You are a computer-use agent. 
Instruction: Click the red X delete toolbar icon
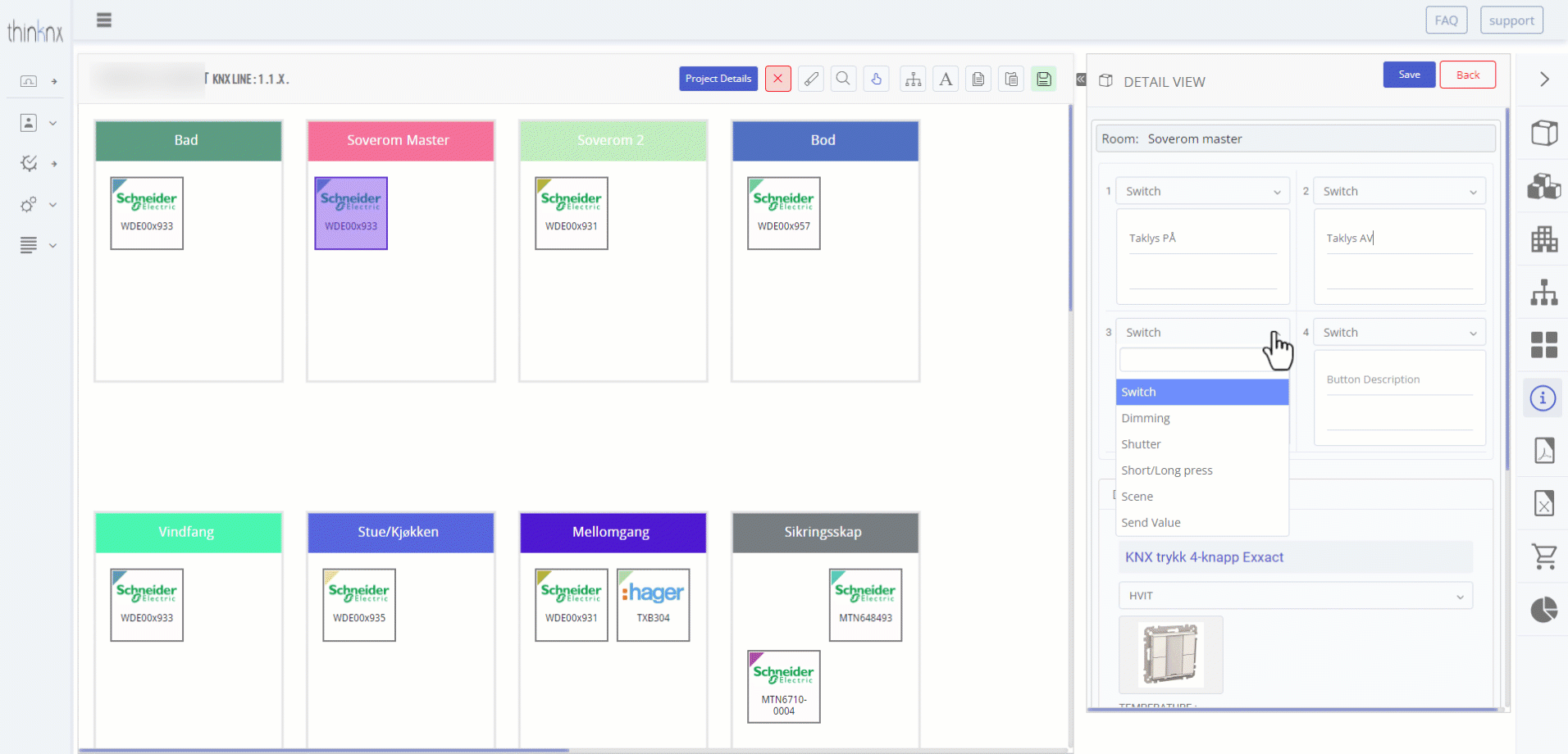[x=777, y=79]
